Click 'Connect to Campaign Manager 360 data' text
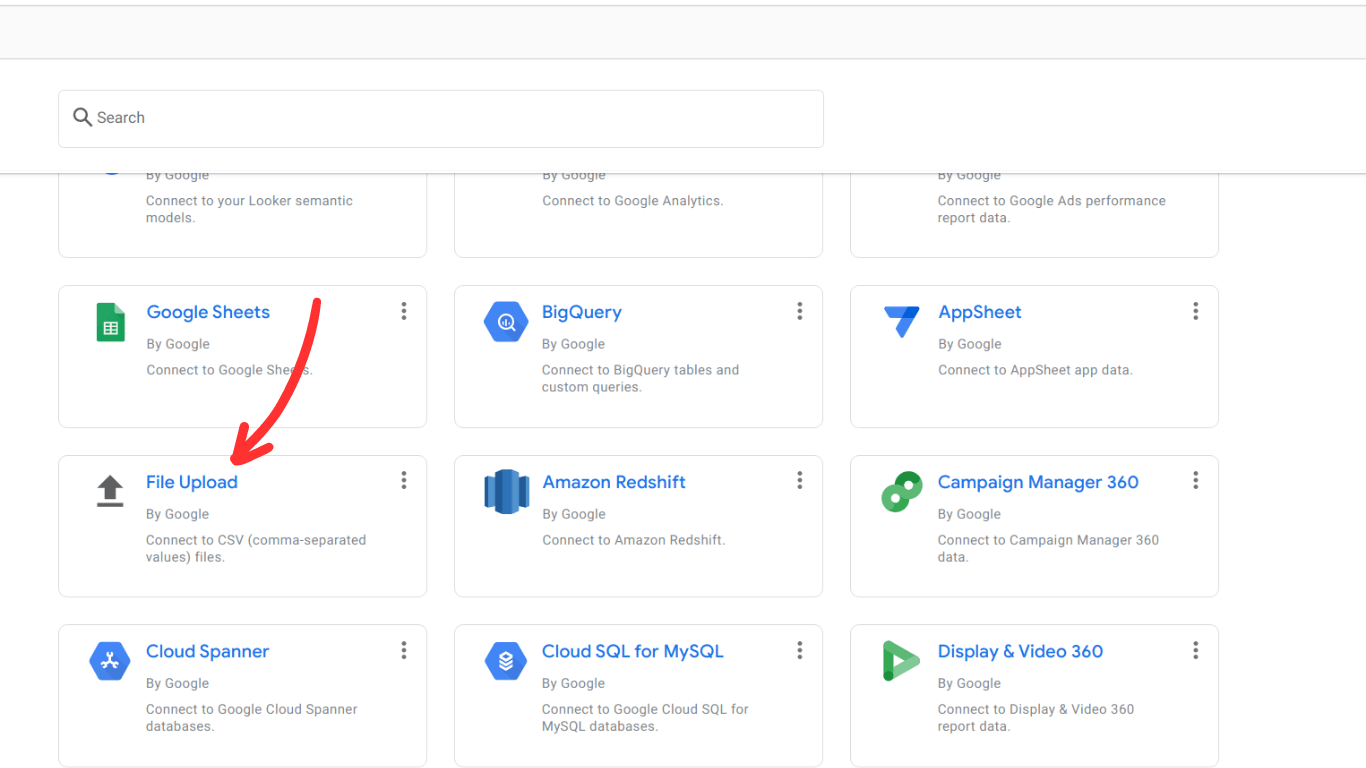 [x=1048, y=549]
